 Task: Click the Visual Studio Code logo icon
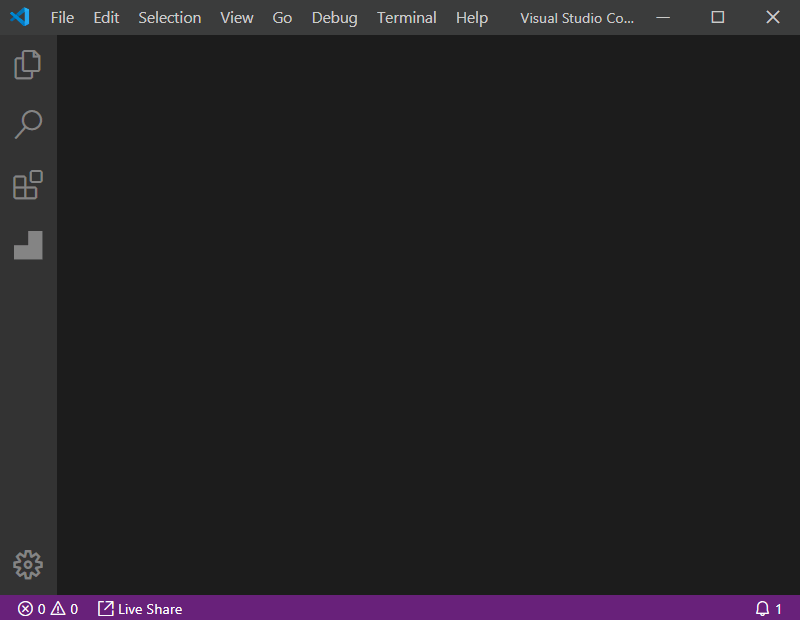point(20,17)
